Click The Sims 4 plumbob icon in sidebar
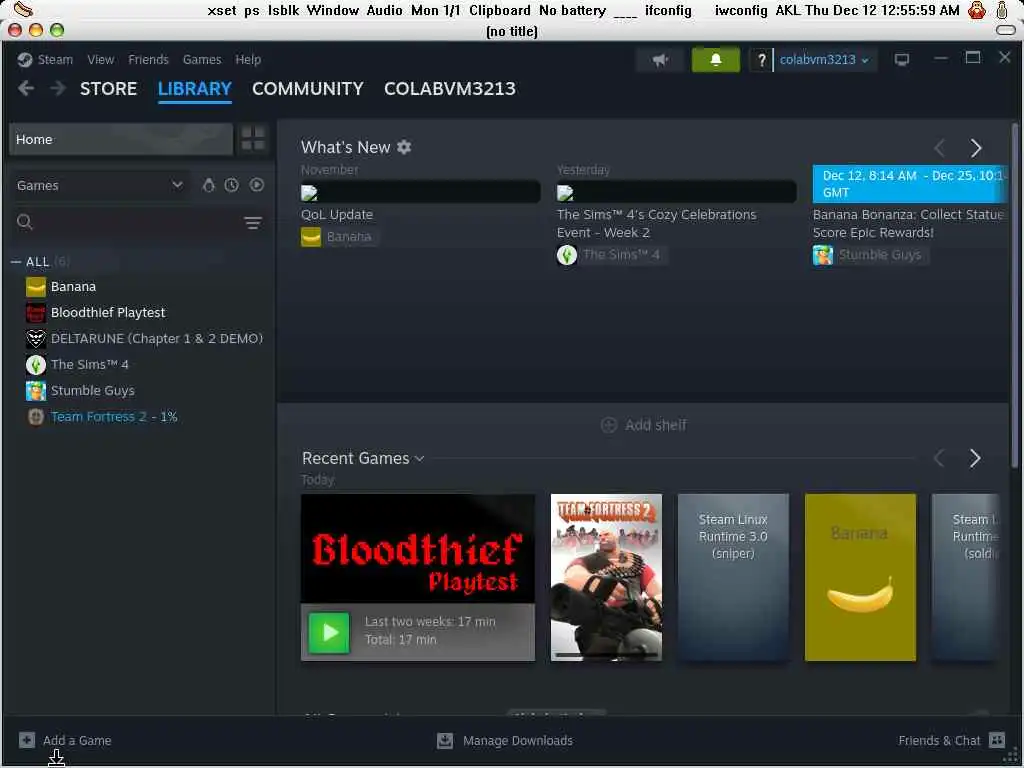 click(36, 364)
